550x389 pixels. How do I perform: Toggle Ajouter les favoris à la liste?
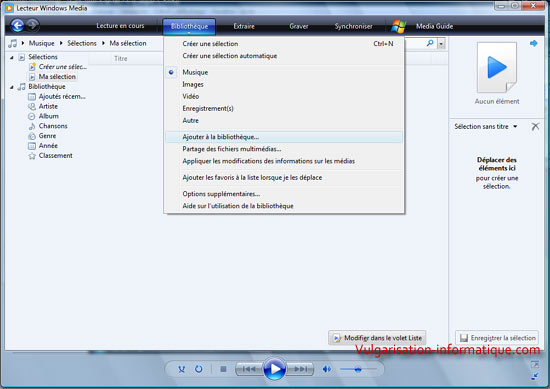click(284, 177)
